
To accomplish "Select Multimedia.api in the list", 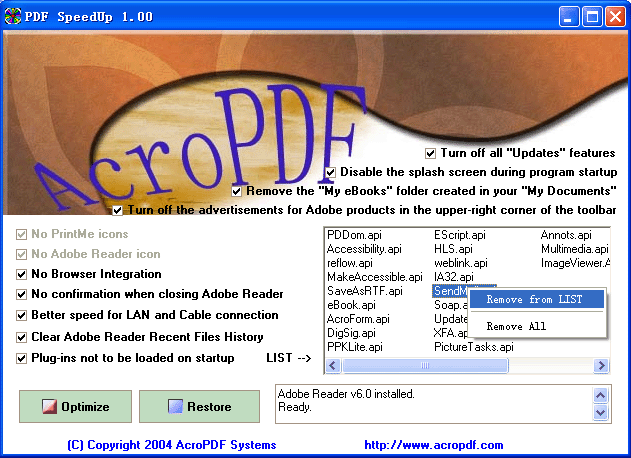I will pyautogui.click(x=575, y=249).
